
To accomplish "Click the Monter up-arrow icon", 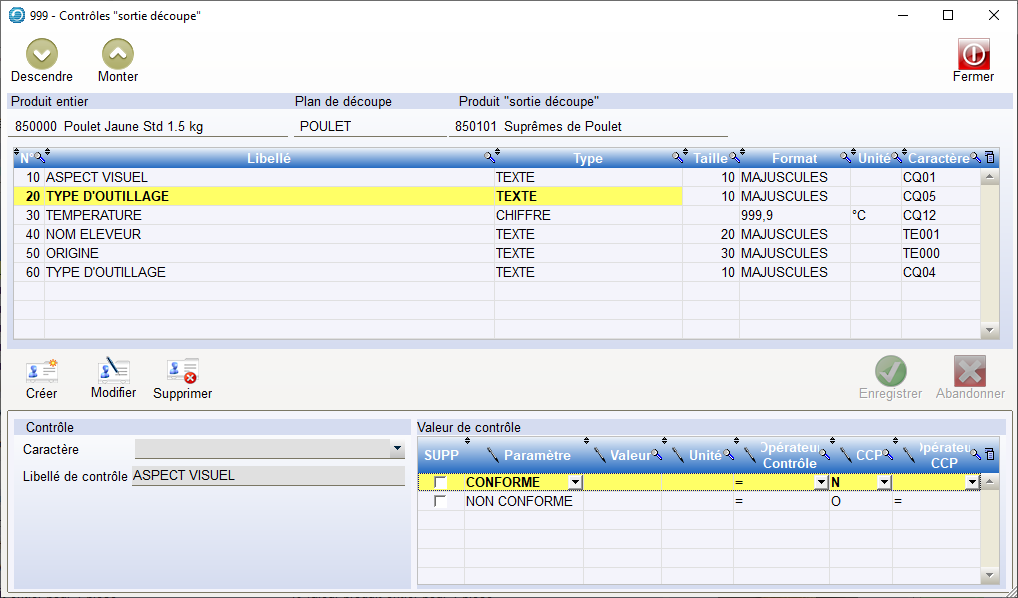I will coord(118,54).
